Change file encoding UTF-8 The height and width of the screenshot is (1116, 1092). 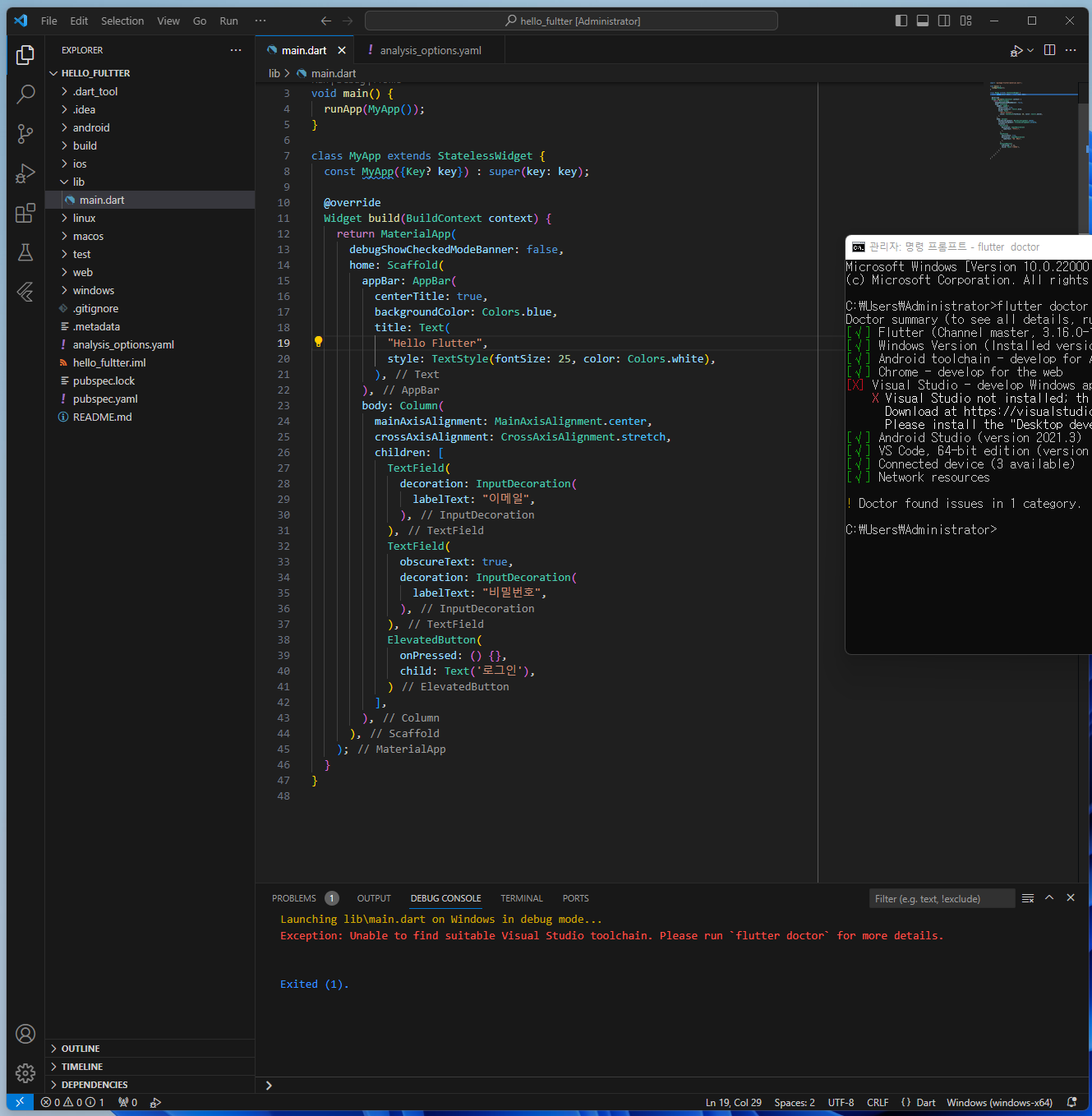tap(841, 1102)
